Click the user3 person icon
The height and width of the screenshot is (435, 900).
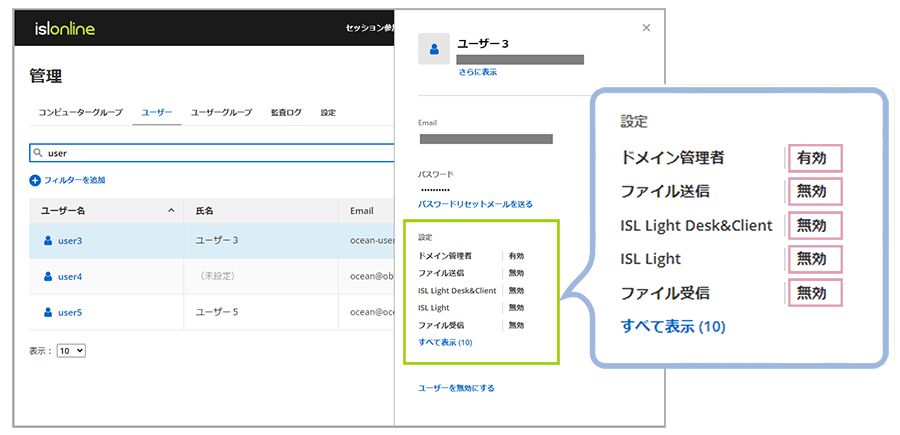[x=48, y=241]
